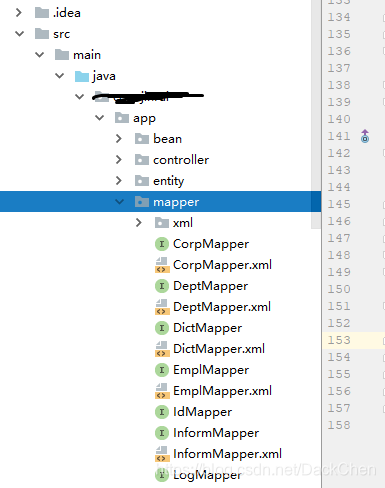Click the xml package icon
Image resolution: width=385 pixels, height=488 pixels.
point(162,223)
